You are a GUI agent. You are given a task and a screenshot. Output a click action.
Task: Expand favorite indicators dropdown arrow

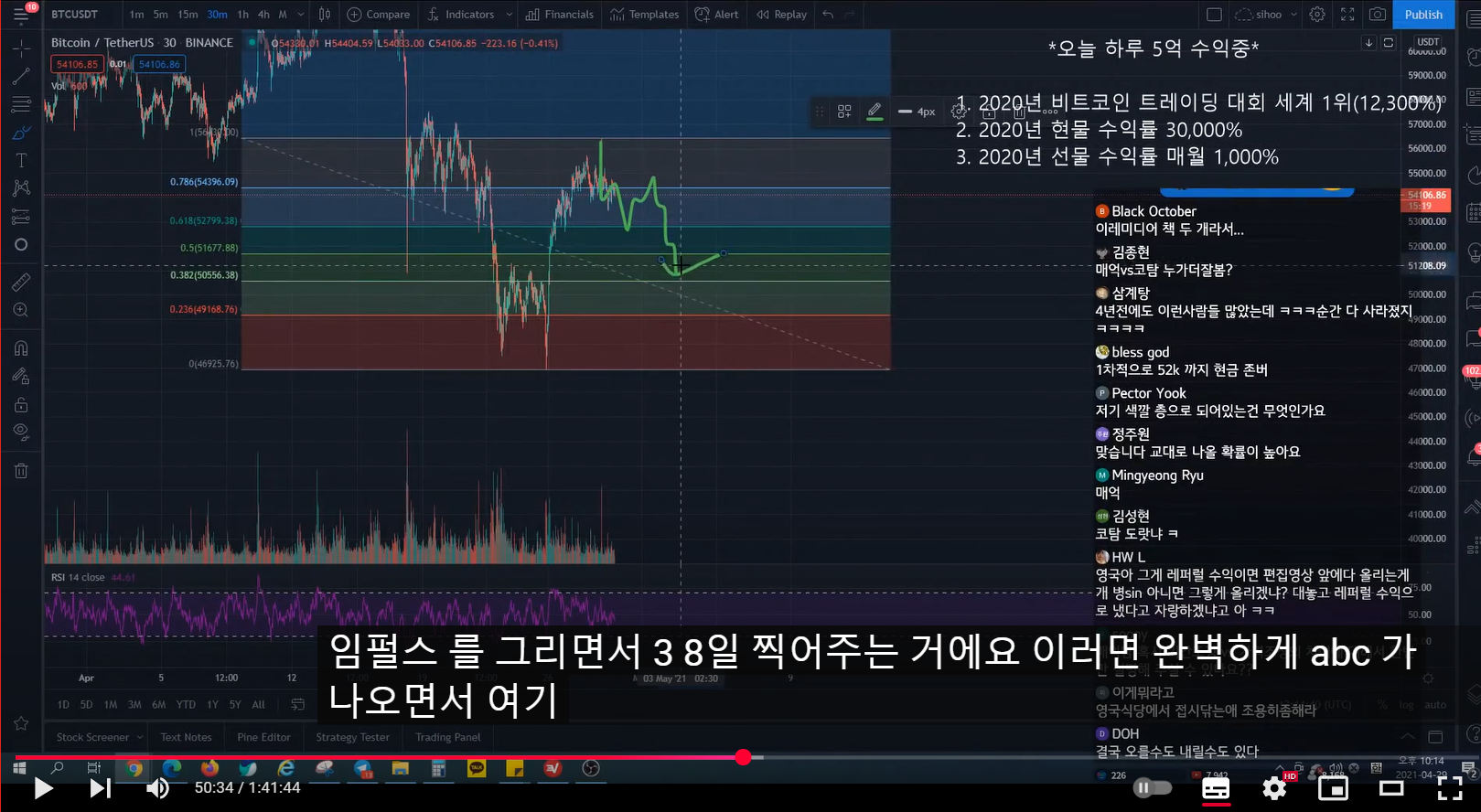[x=510, y=15]
